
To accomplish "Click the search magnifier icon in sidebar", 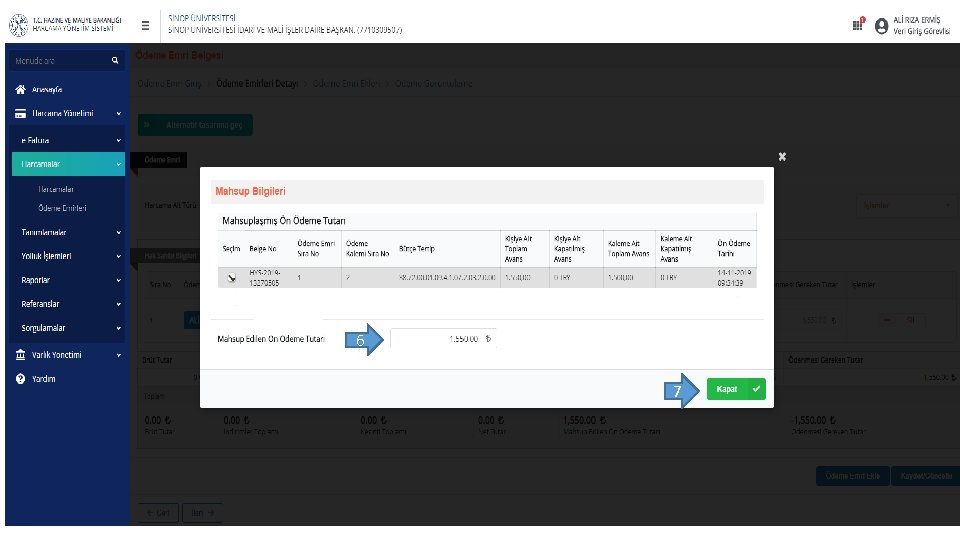I will (115, 61).
